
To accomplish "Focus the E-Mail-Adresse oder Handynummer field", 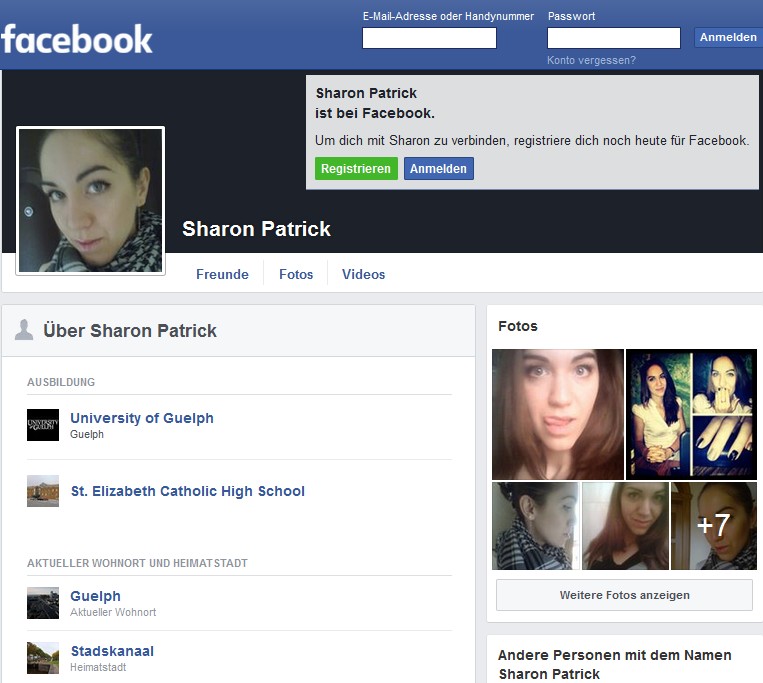I will coord(429,37).
